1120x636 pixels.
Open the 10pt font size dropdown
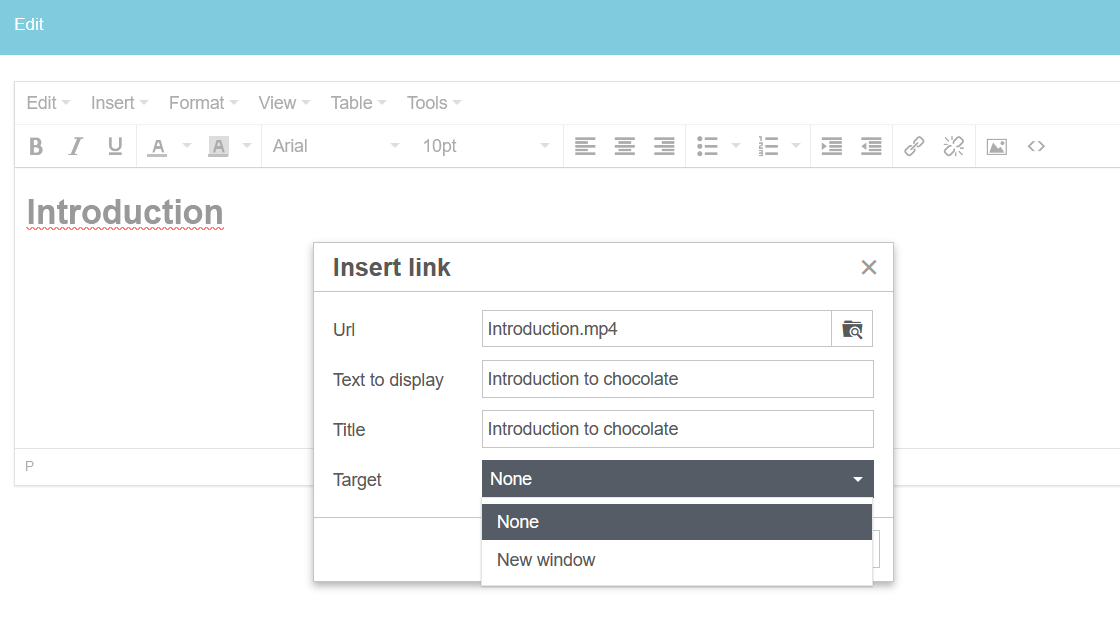[485, 146]
